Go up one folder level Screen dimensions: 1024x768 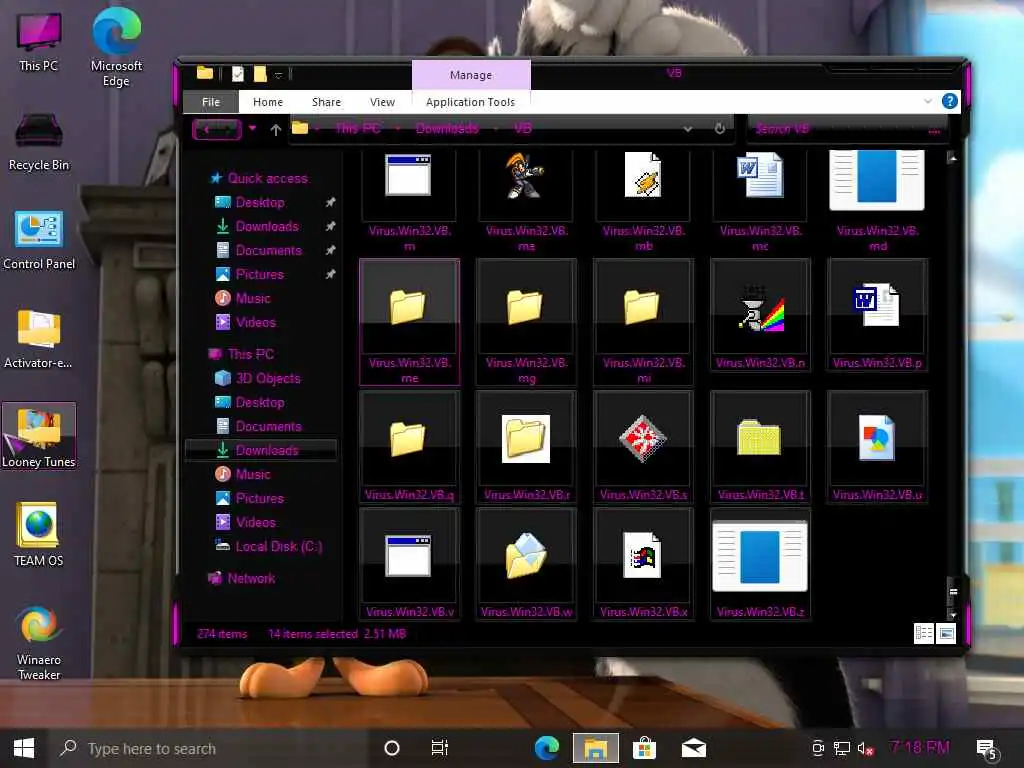click(x=276, y=129)
